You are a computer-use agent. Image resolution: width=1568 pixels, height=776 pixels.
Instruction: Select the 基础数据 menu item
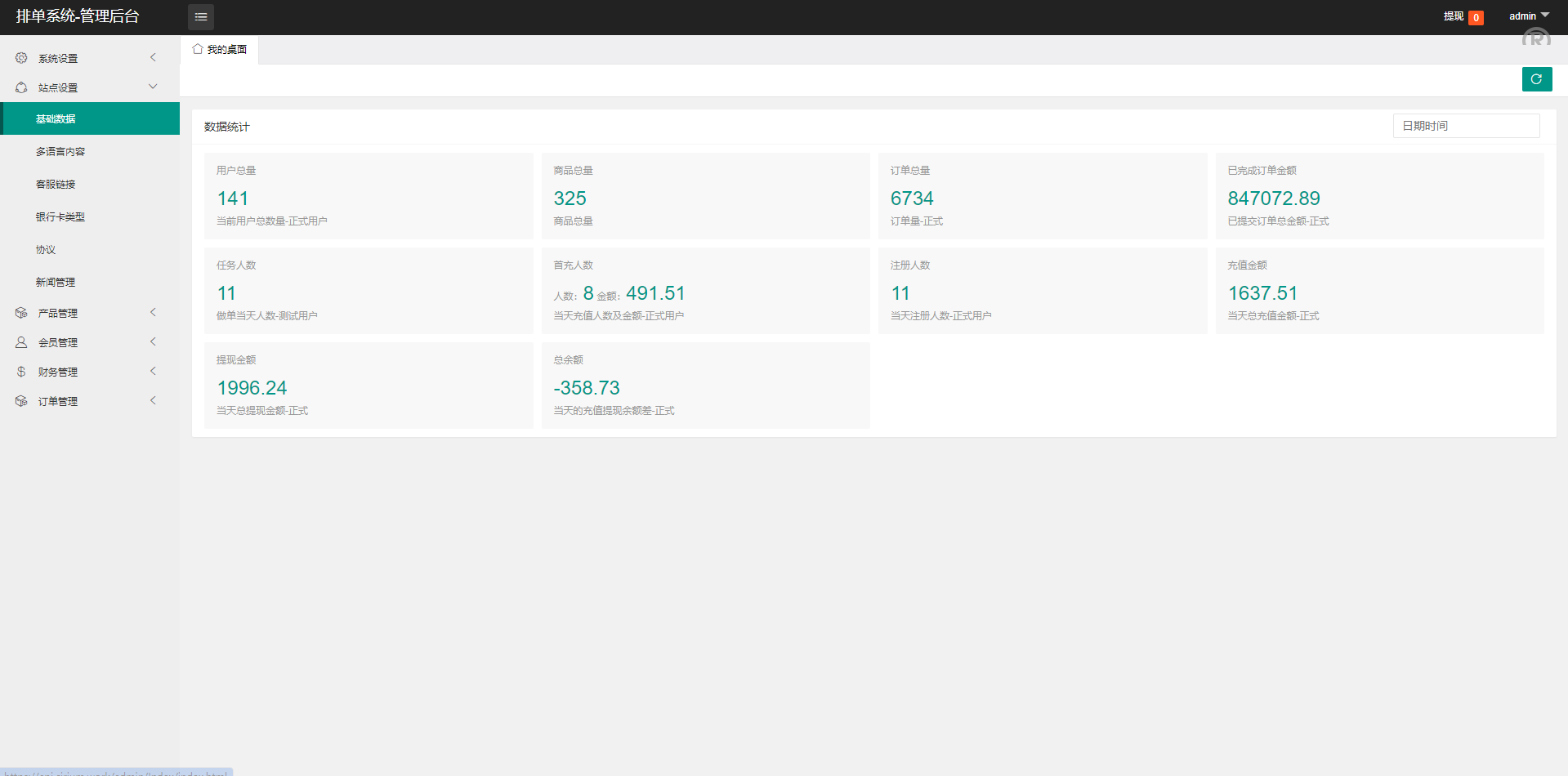[x=56, y=119]
